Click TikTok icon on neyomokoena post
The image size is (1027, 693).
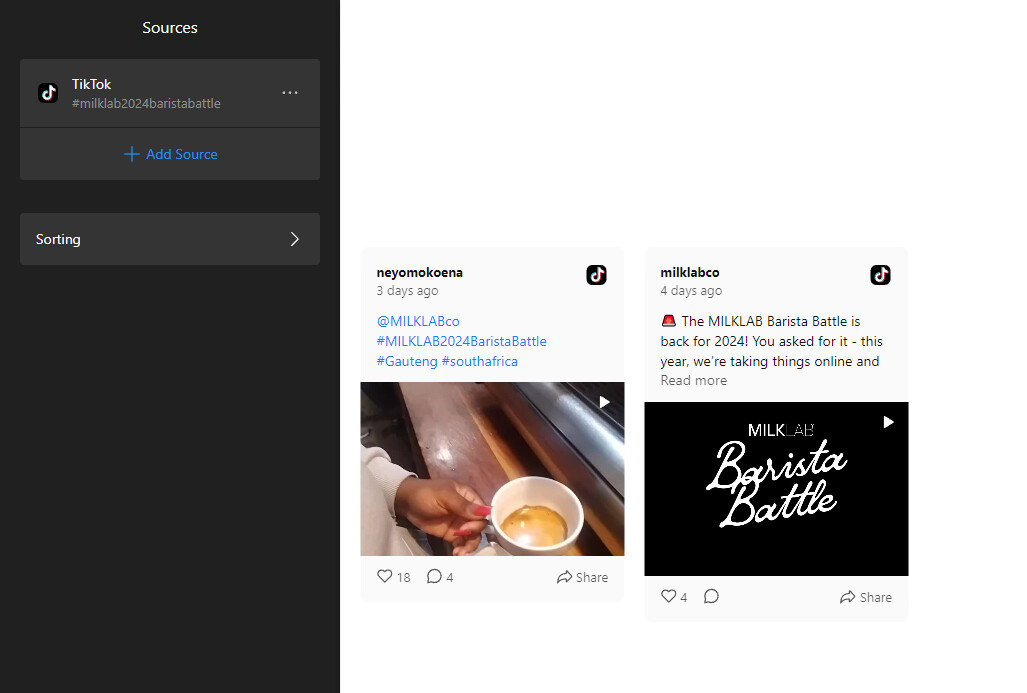click(596, 274)
